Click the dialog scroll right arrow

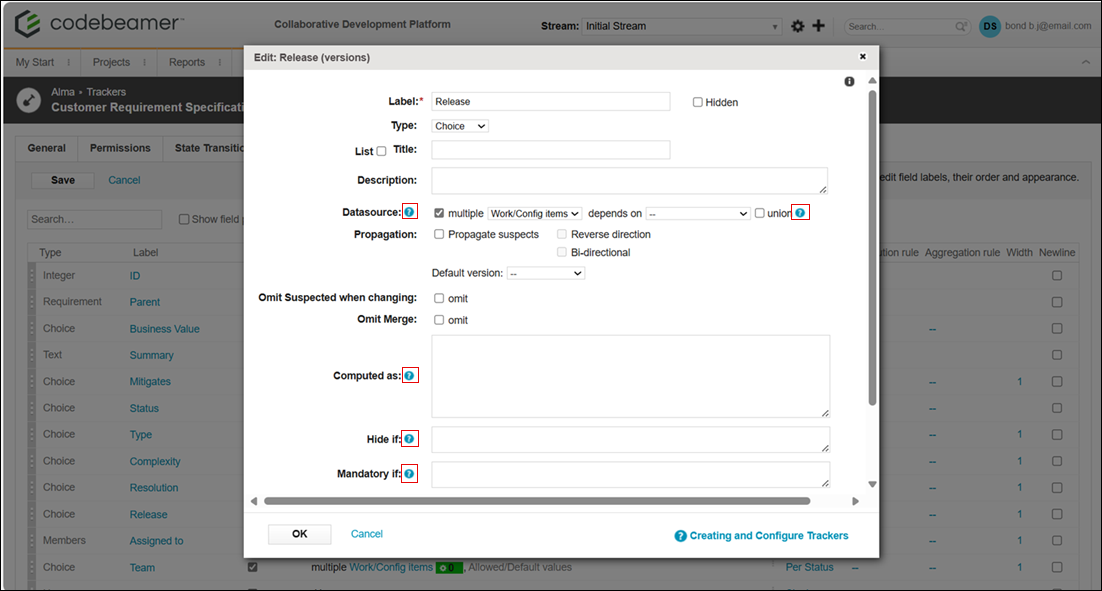click(x=855, y=501)
